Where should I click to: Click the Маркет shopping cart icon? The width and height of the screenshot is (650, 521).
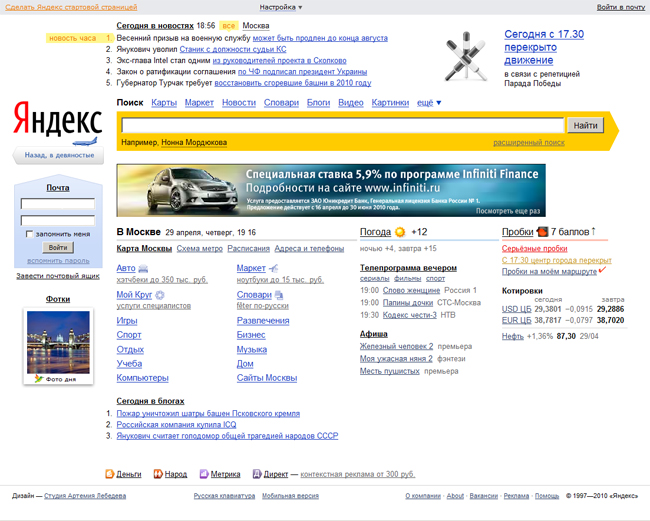click(x=274, y=269)
